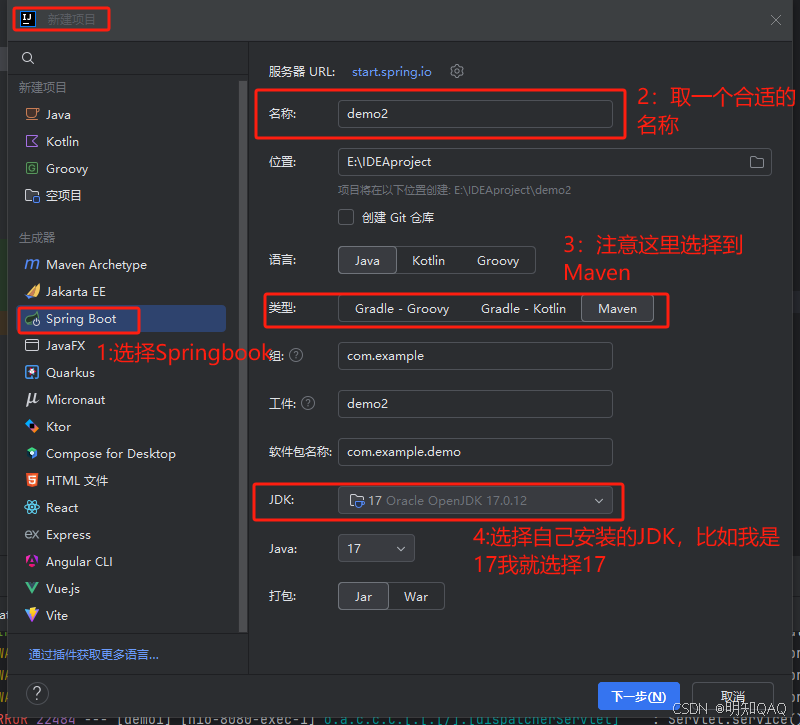Image resolution: width=800 pixels, height=725 pixels.
Task: Open dialog help question mark button
Action: coord(37,693)
